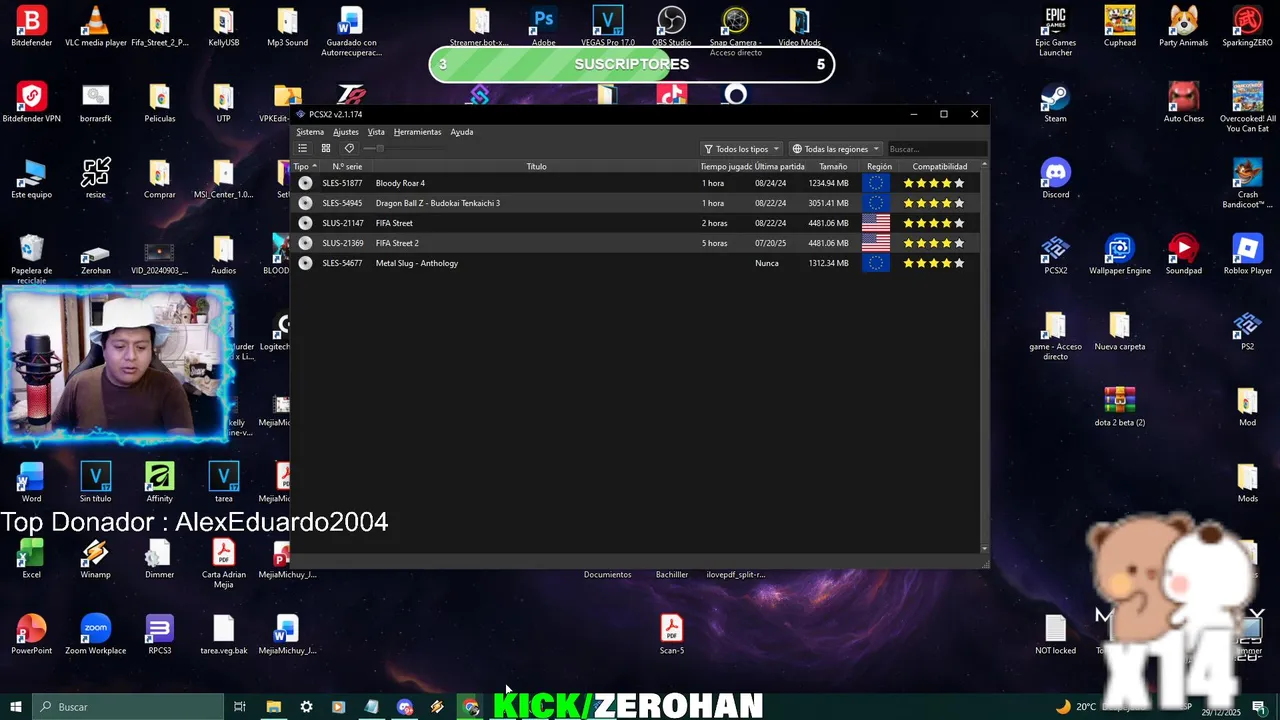Sort game list by Región column
1280x720 pixels.
(x=879, y=167)
